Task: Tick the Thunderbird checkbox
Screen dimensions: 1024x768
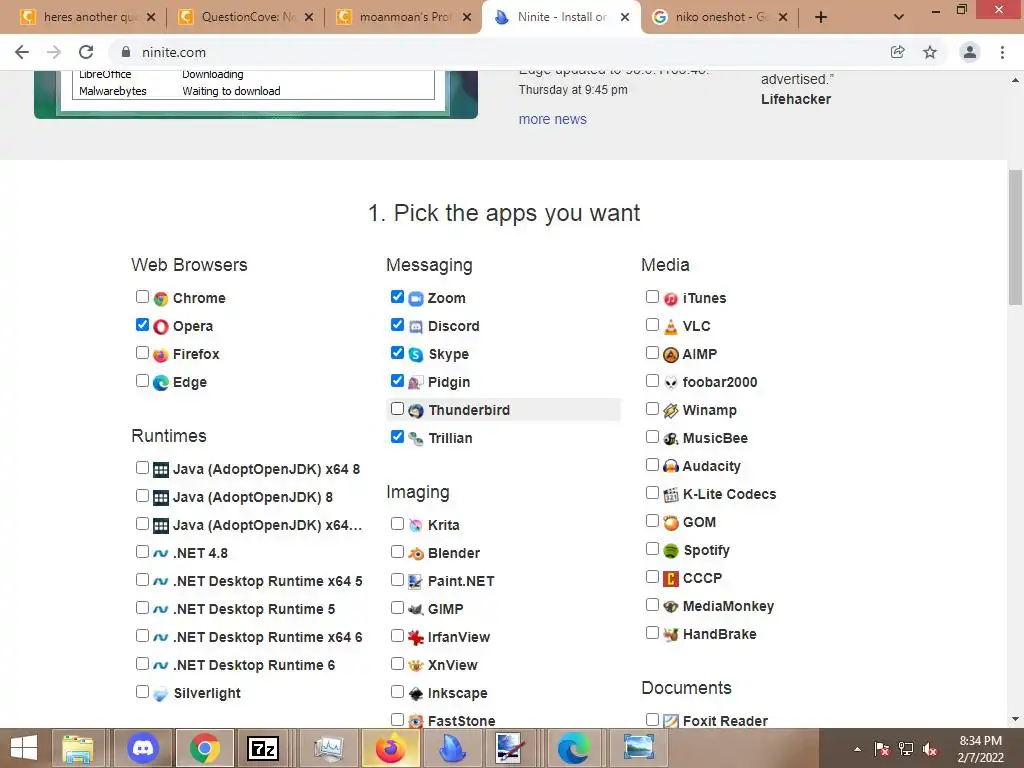Action: 397,409
